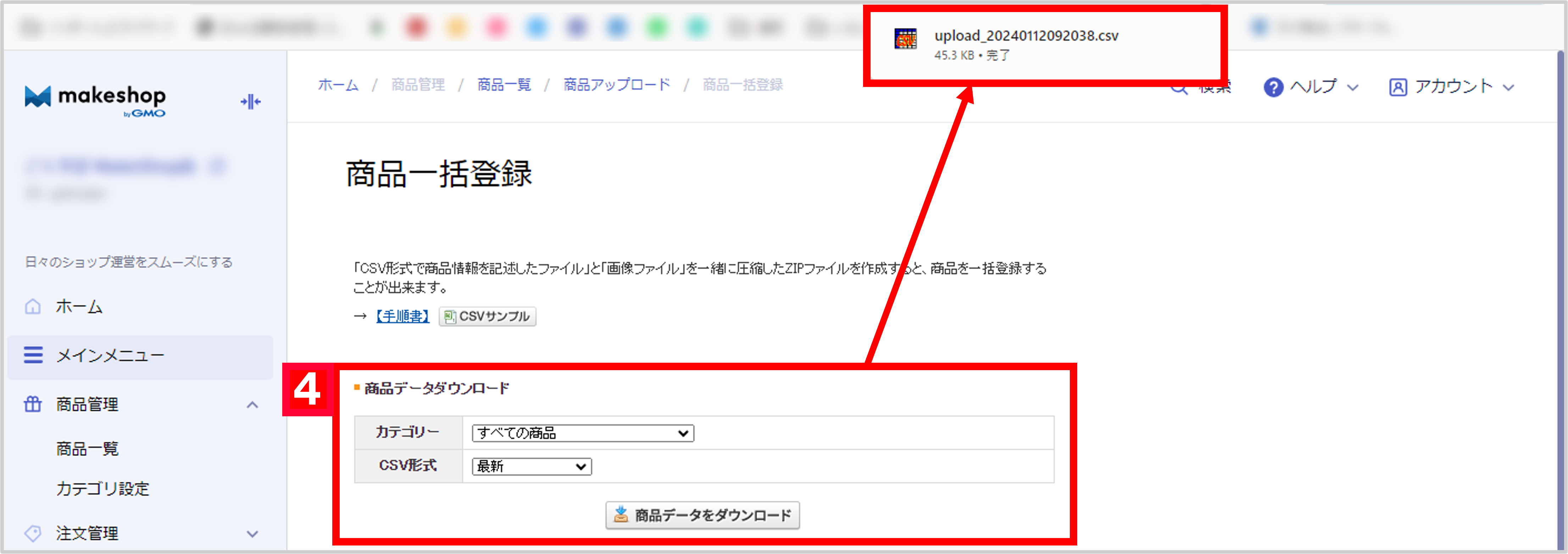Click the home icon beside ホーム
Screen dimensions: 1568x554
33,307
